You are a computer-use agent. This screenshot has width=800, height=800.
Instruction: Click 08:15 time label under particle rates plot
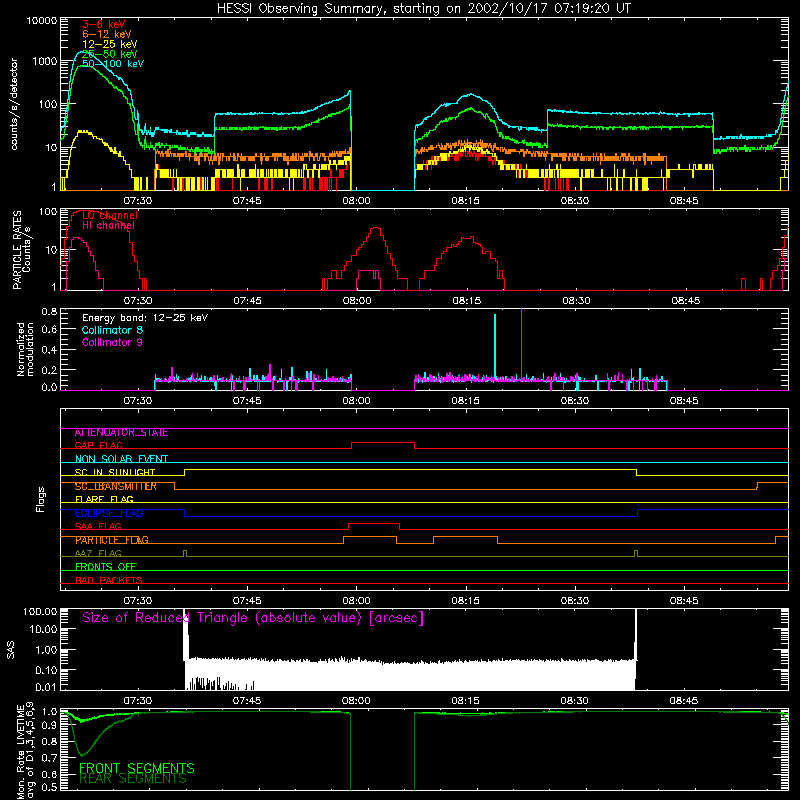tap(466, 301)
